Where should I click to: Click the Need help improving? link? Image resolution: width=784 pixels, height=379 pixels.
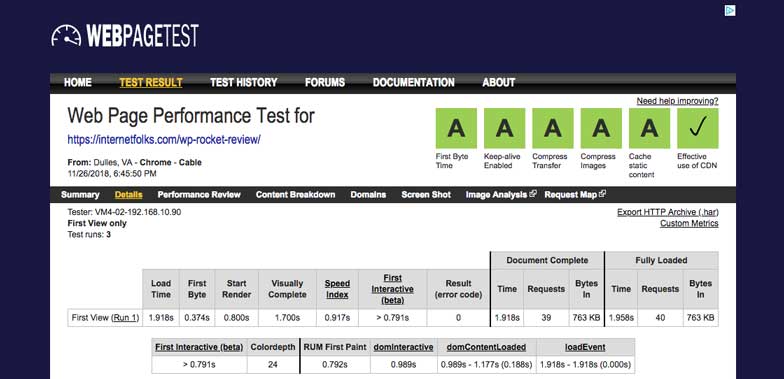pos(678,101)
